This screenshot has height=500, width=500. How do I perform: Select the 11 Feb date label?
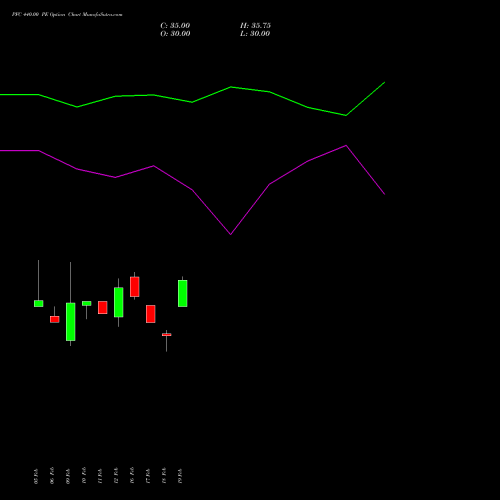click(100, 476)
